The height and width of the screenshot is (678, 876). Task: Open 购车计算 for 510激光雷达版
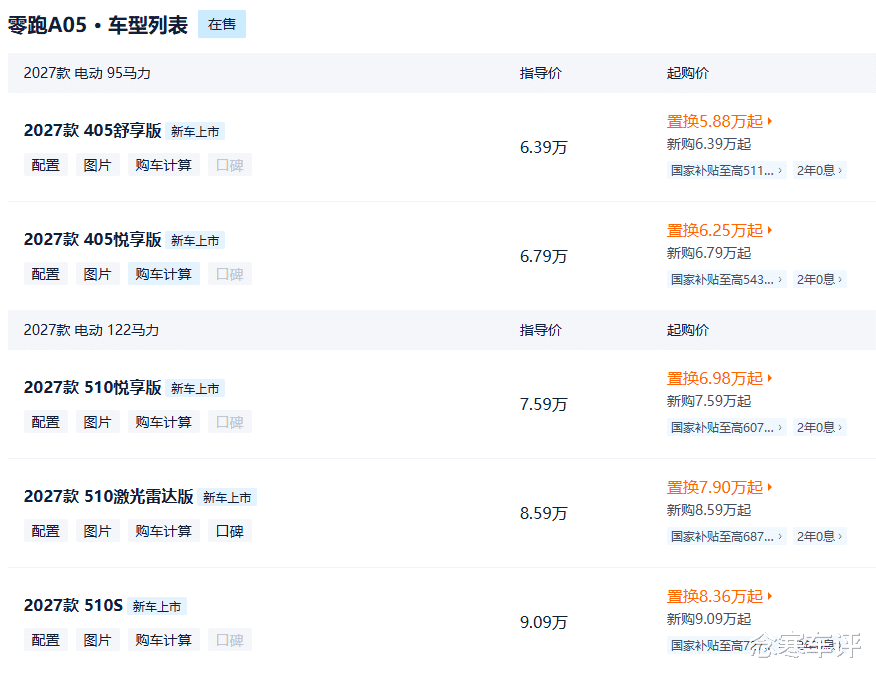point(164,531)
